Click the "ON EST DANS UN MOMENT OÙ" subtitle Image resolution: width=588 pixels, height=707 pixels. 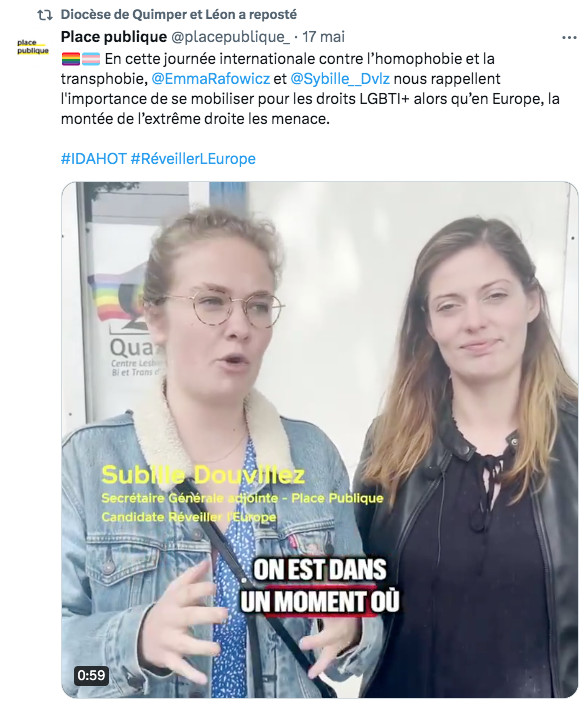pyautogui.click(x=320, y=586)
